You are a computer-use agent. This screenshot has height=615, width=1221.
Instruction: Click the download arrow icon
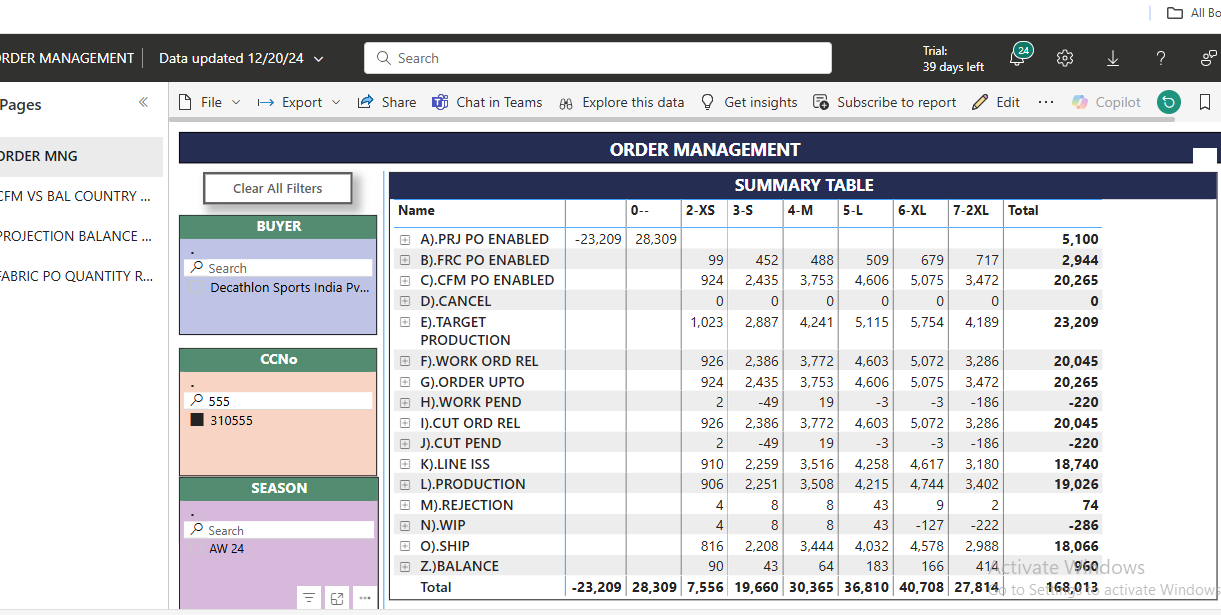pos(1113,59)
